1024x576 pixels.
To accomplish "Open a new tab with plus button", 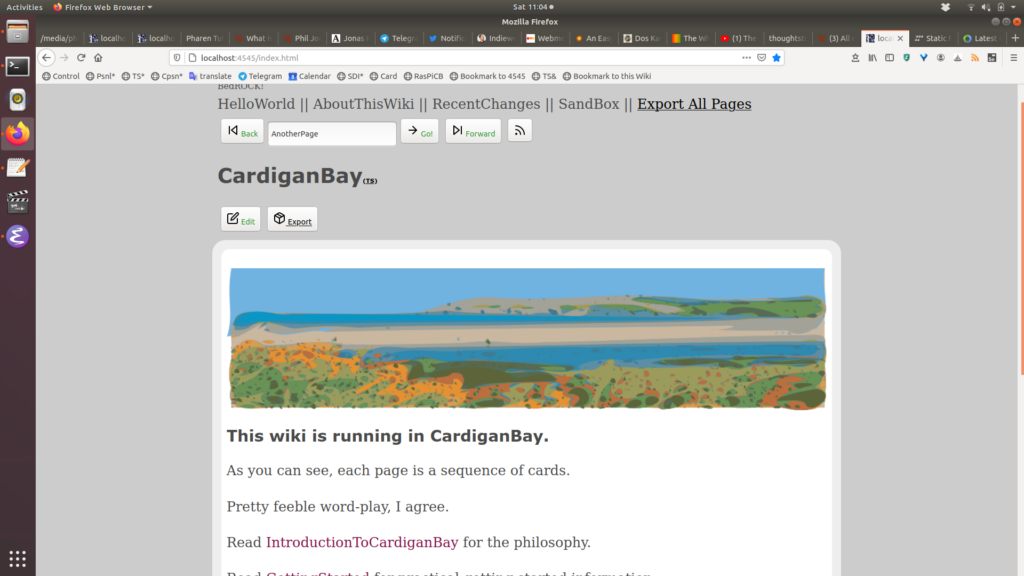I will (x=1015, y=38).
